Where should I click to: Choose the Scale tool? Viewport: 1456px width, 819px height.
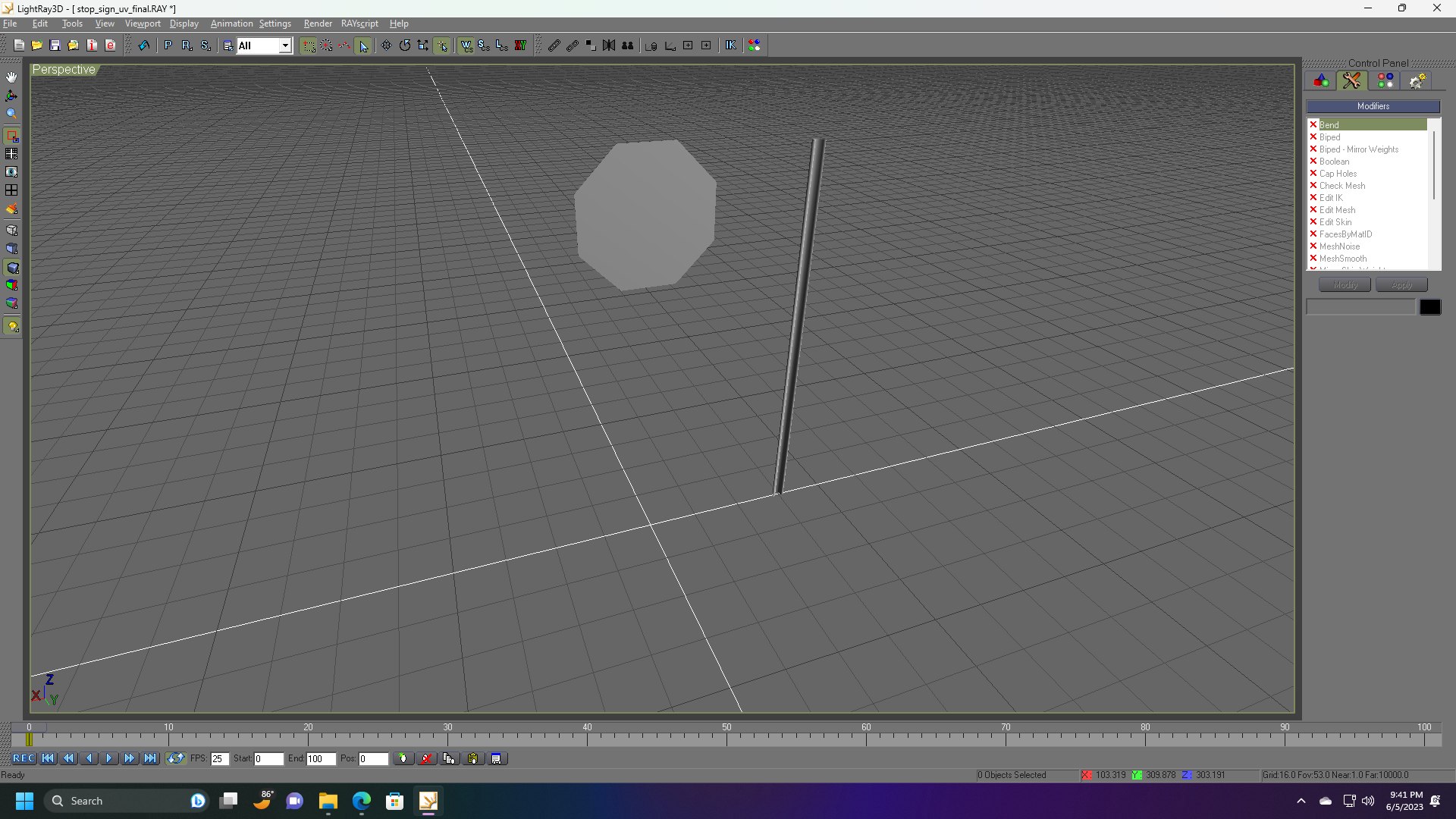pyautogui.click(x=423, y=45)
